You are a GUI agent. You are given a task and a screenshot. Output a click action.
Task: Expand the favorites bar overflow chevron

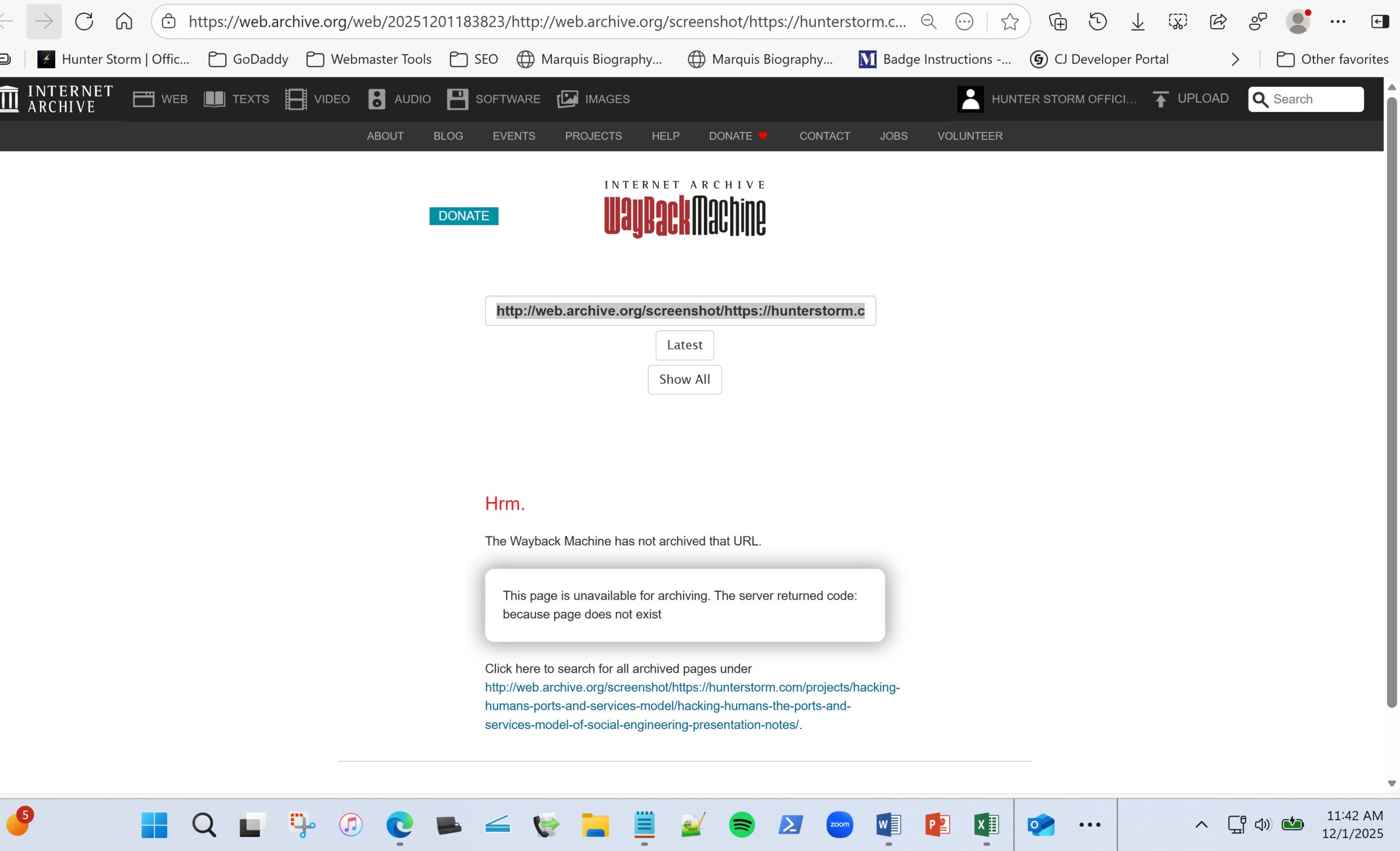pos(1235,59)
